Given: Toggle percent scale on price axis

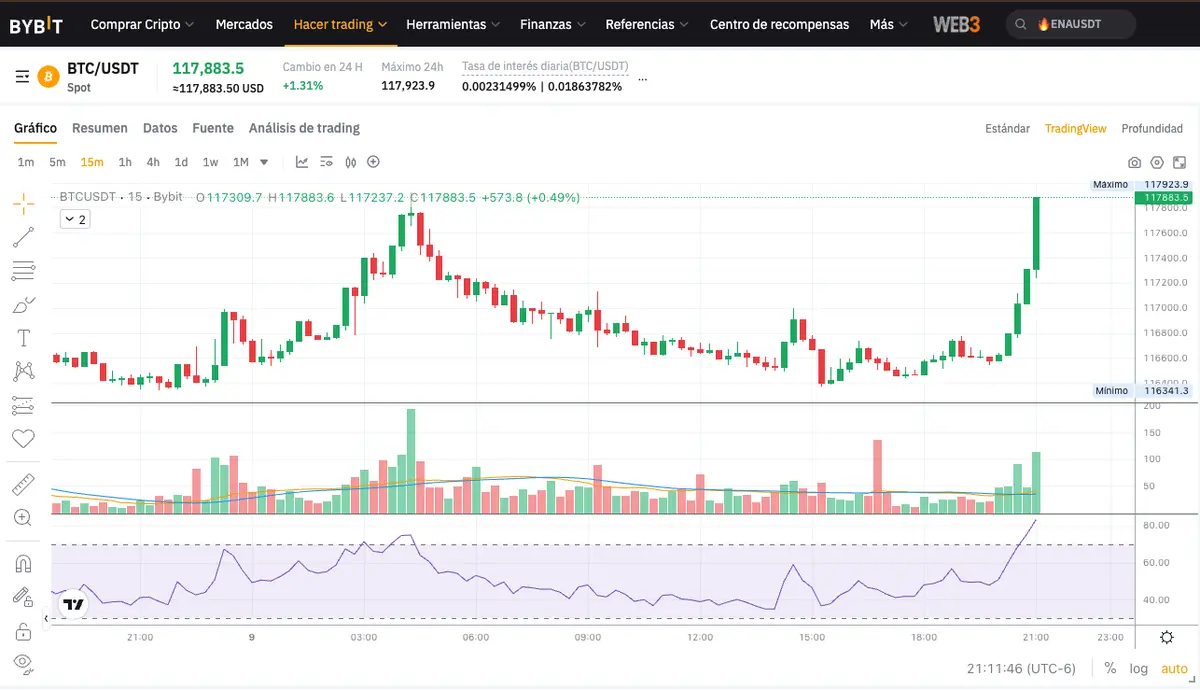Looking at the screenshot, I should [x=1110, y=668].
